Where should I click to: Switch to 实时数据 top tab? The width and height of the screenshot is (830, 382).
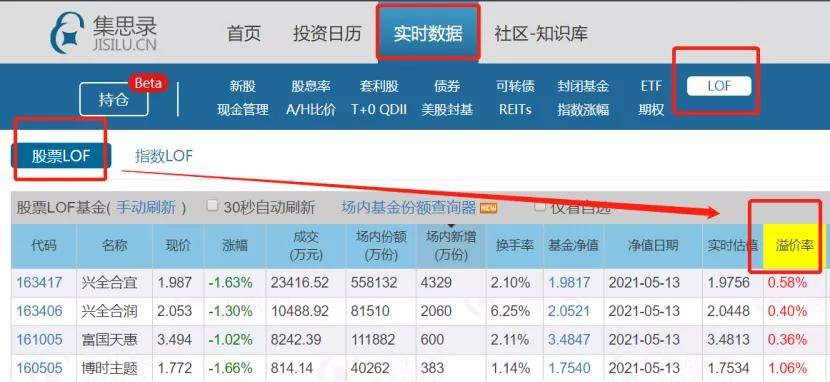click(428, 33)
